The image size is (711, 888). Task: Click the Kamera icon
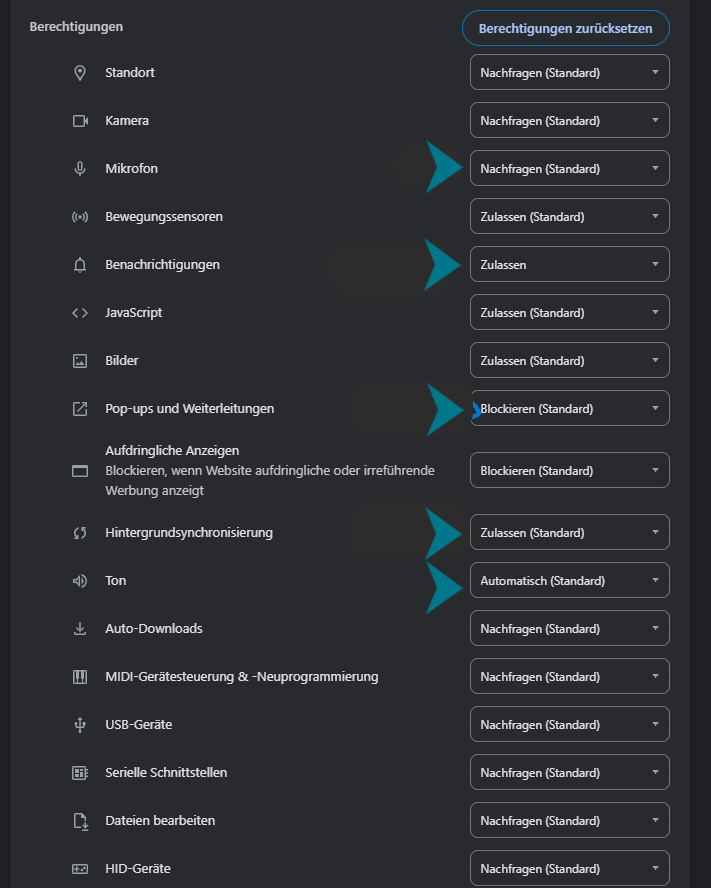[x=80, y=120]
